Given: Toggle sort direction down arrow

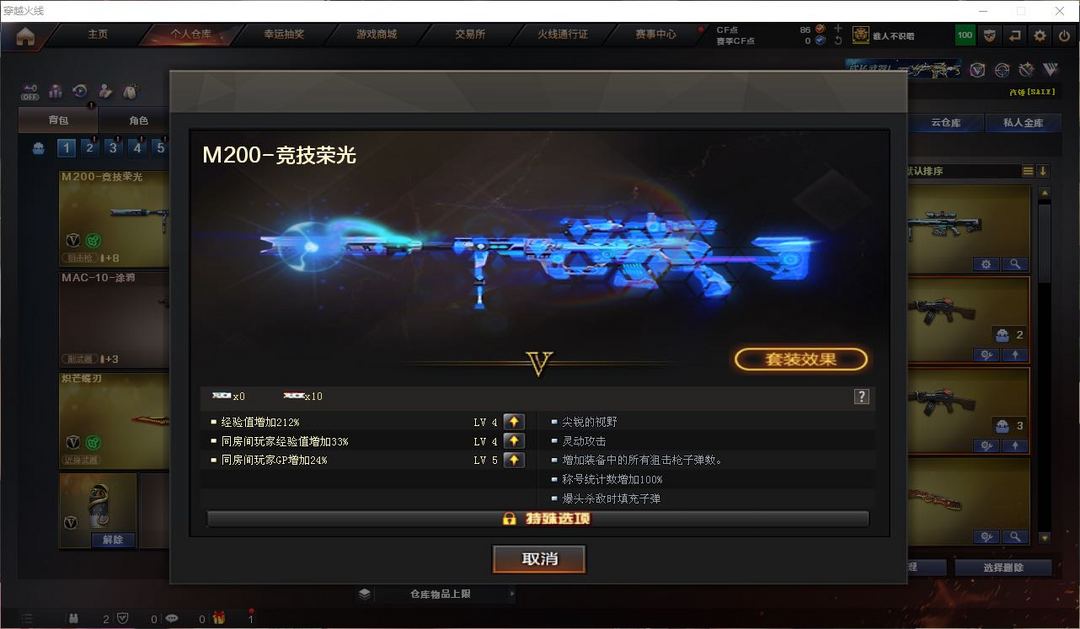Looking at the screenshot, I should click(x=1043, y=171).
